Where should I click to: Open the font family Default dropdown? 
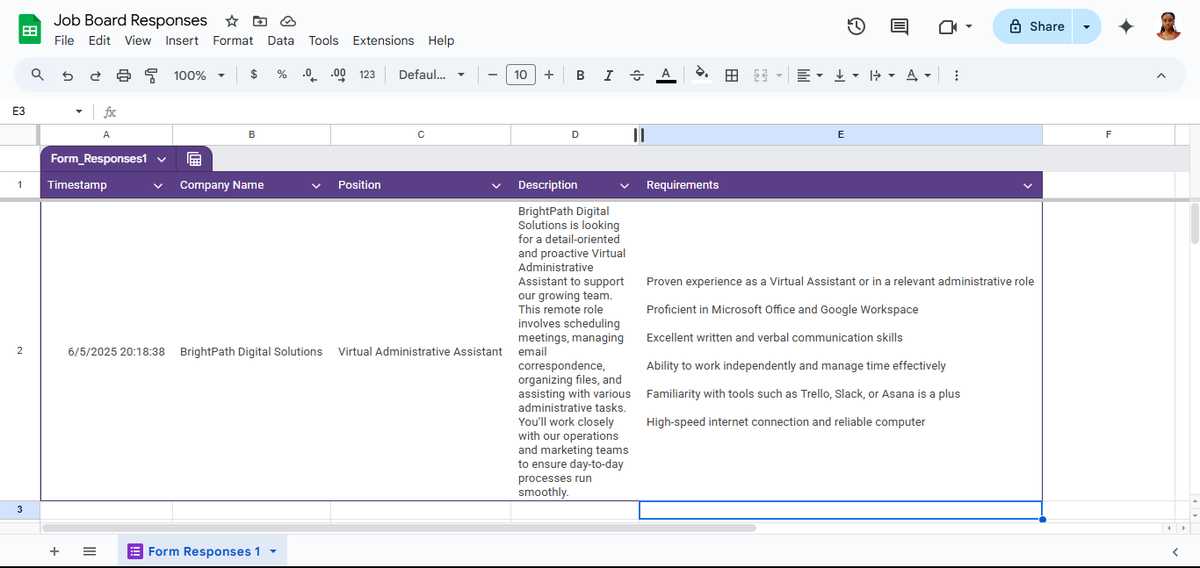pyautogui.click(x=431, y=74)
